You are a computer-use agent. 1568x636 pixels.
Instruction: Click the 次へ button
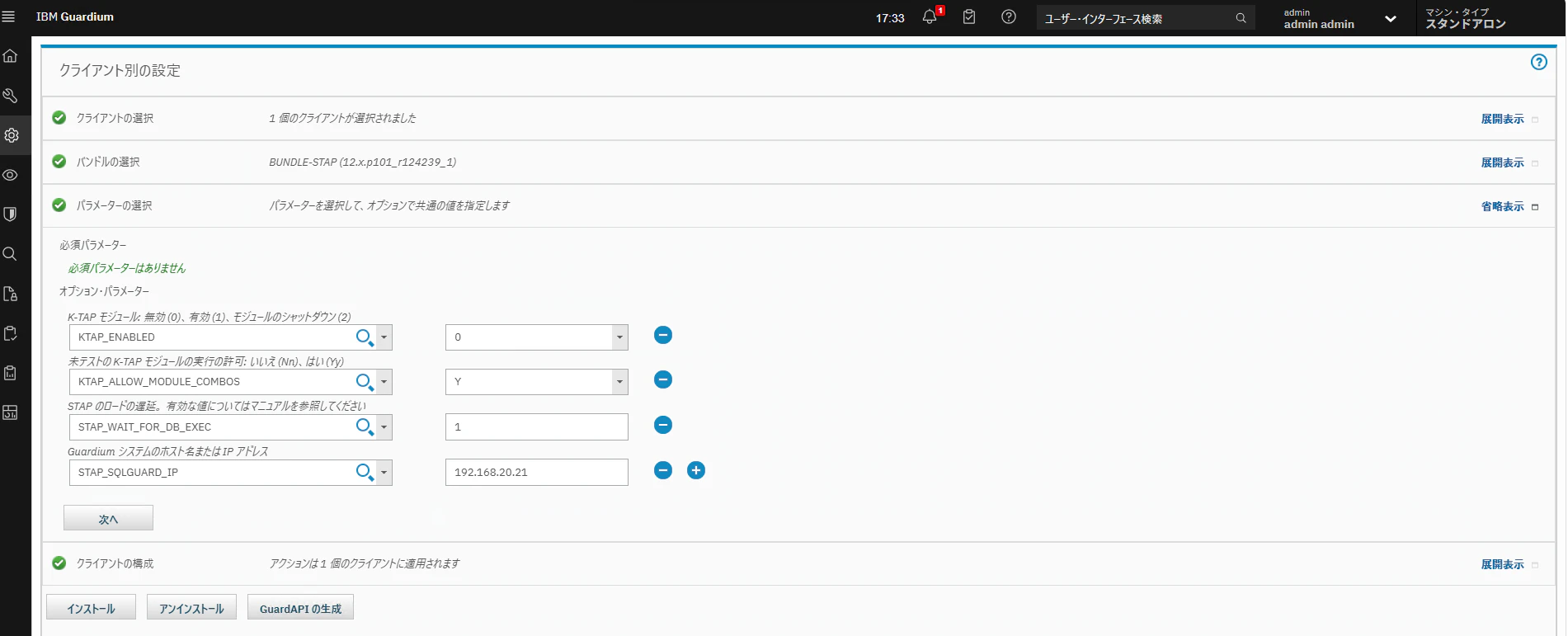point(108,518)
